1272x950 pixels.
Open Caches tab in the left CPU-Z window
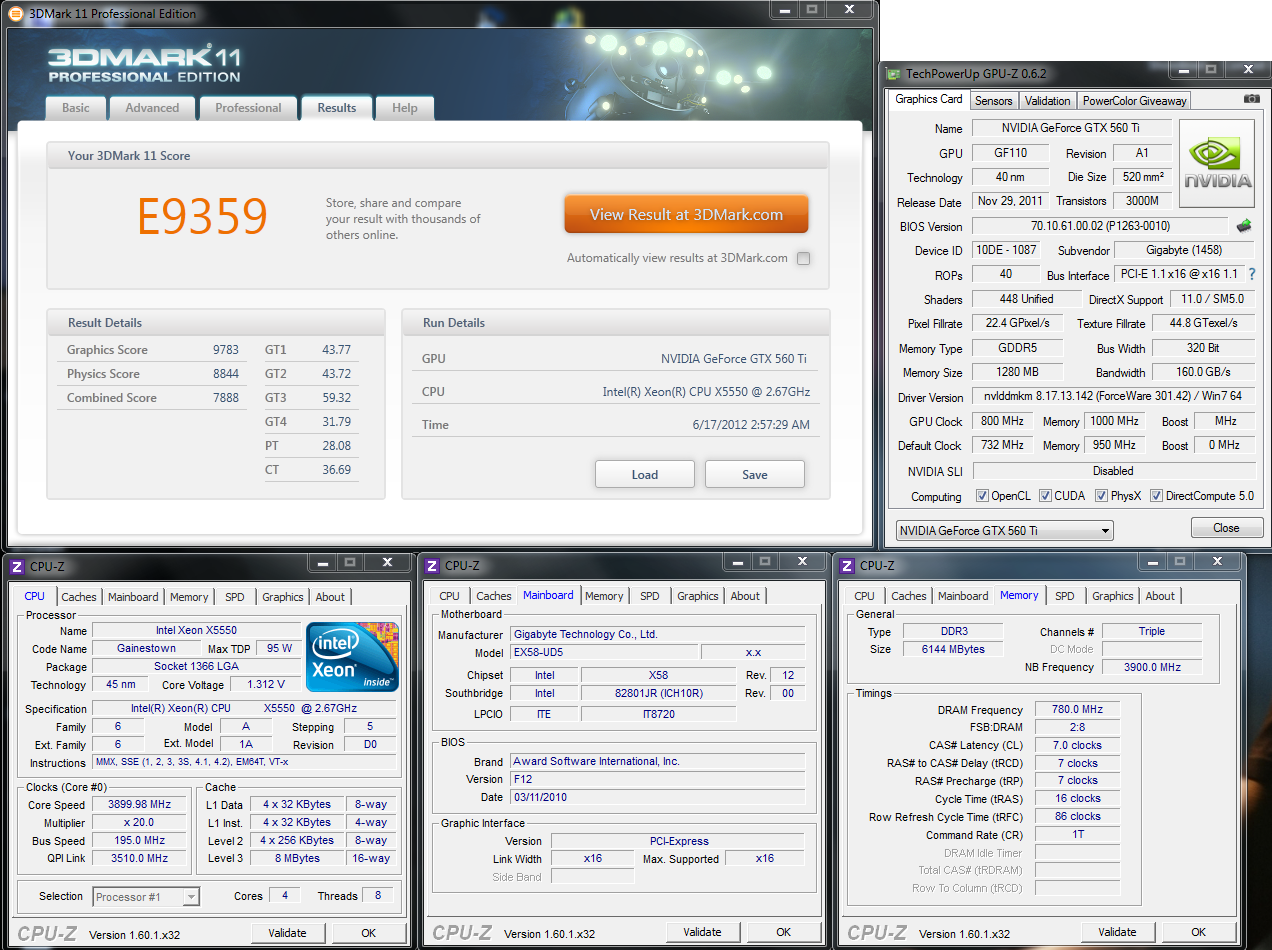(79, 596)
